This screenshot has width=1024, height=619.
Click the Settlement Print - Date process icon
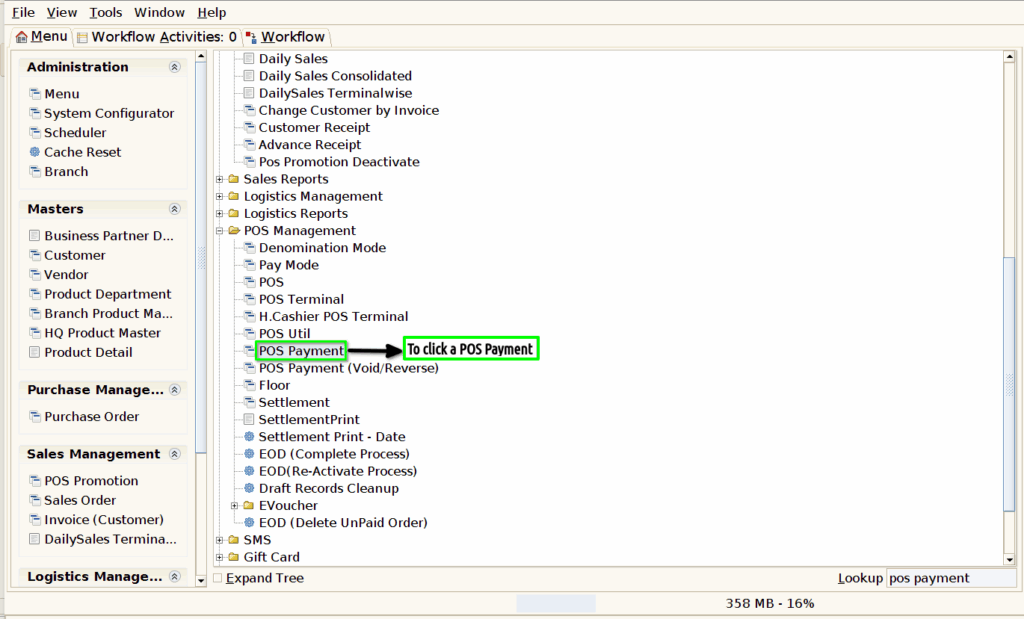(249, 436)
